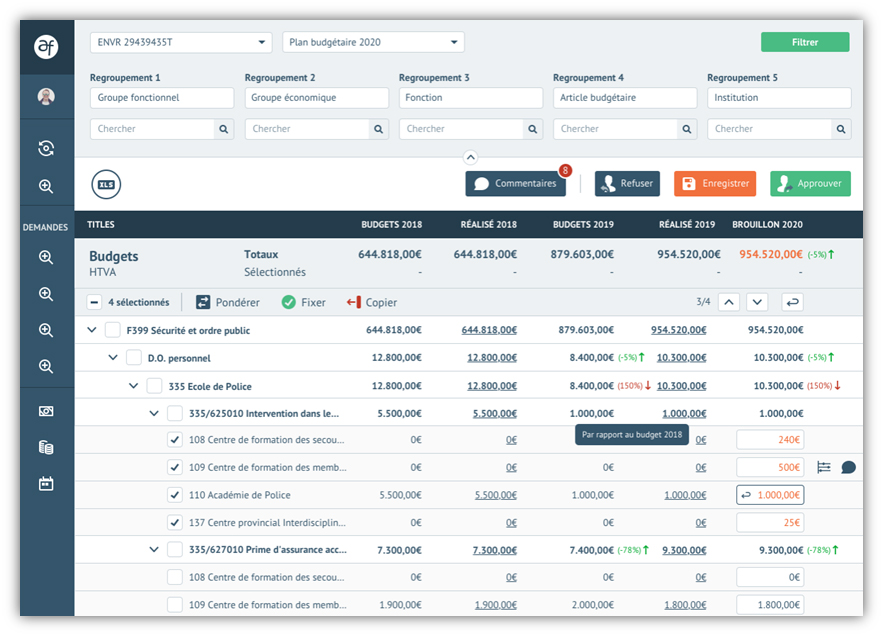Screen dimensions: 883x636
Task: Open the comment bubble on row 109
Action: pos(846,467)
